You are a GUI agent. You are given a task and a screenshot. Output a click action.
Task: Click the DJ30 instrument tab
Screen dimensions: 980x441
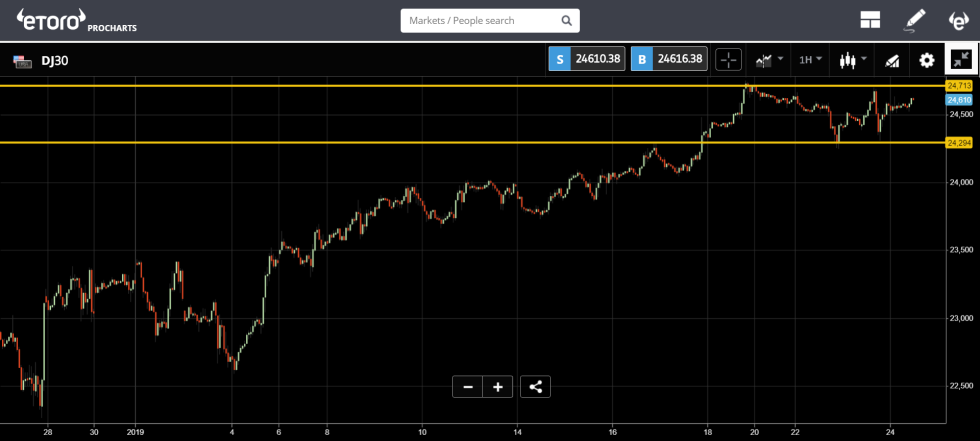click(x=53, y=61)
